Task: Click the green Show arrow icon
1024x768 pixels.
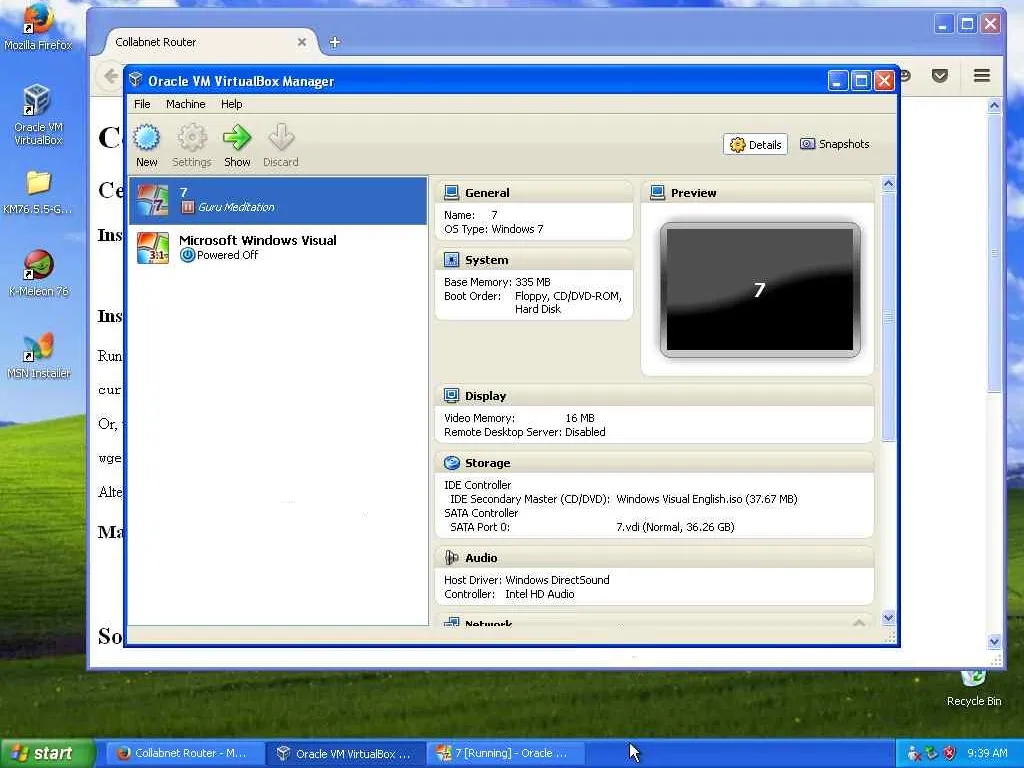Action: click(x=236, y=138)
